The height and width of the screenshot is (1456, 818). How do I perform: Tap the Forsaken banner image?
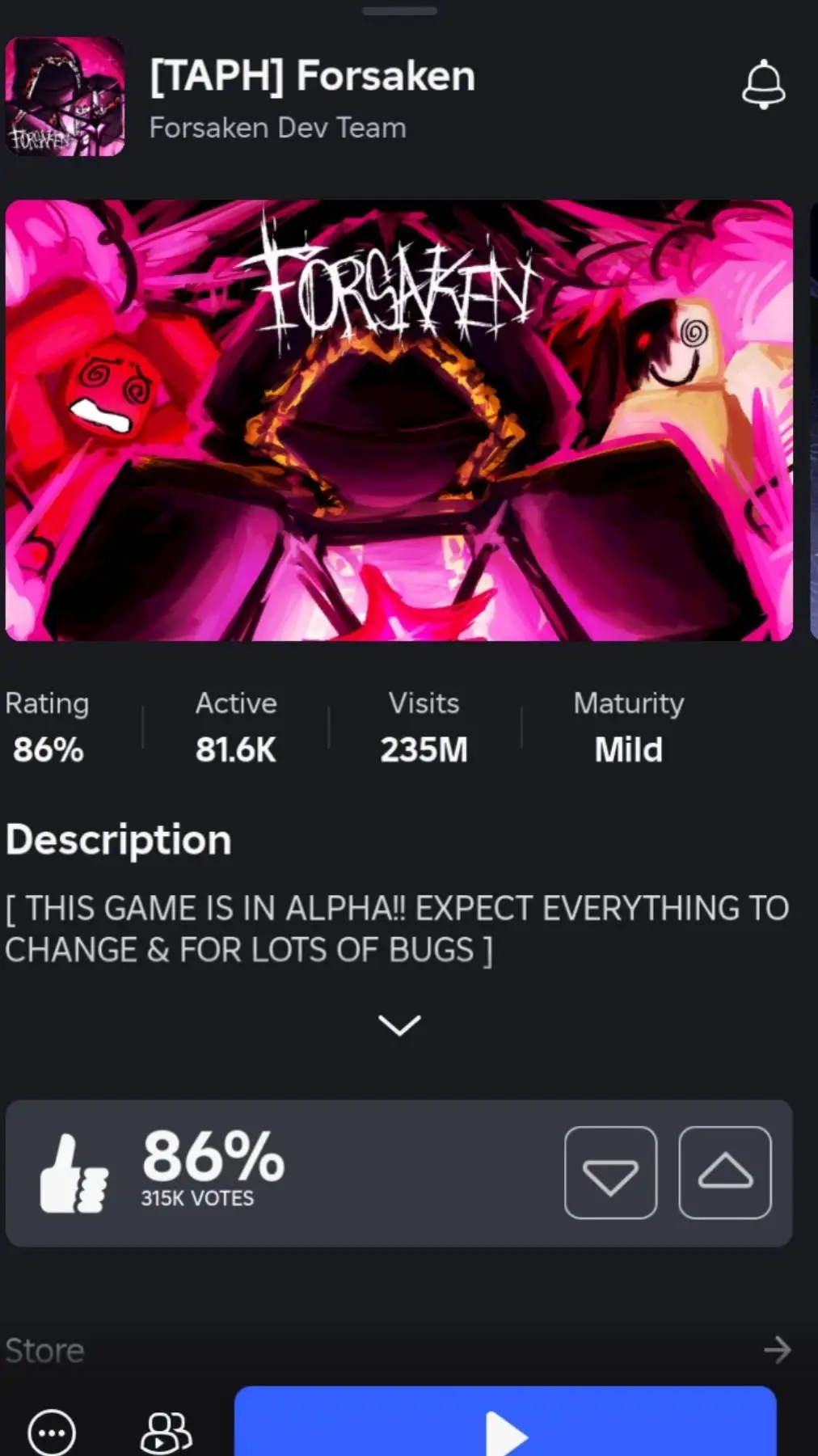[399, 420]
